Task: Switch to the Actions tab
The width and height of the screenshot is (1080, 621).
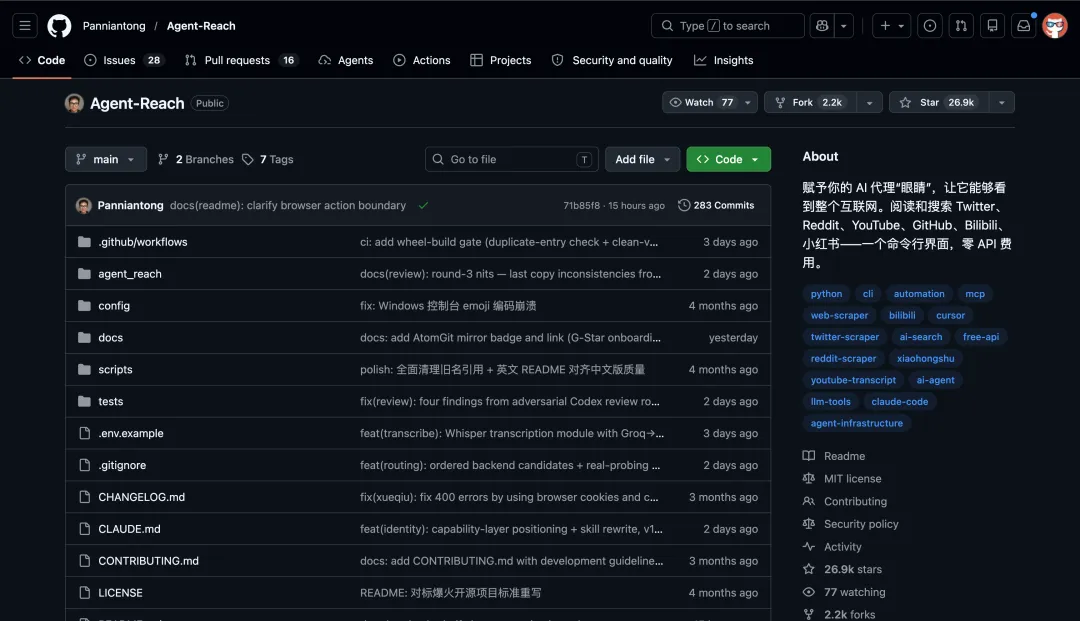Action: [422, 61]
